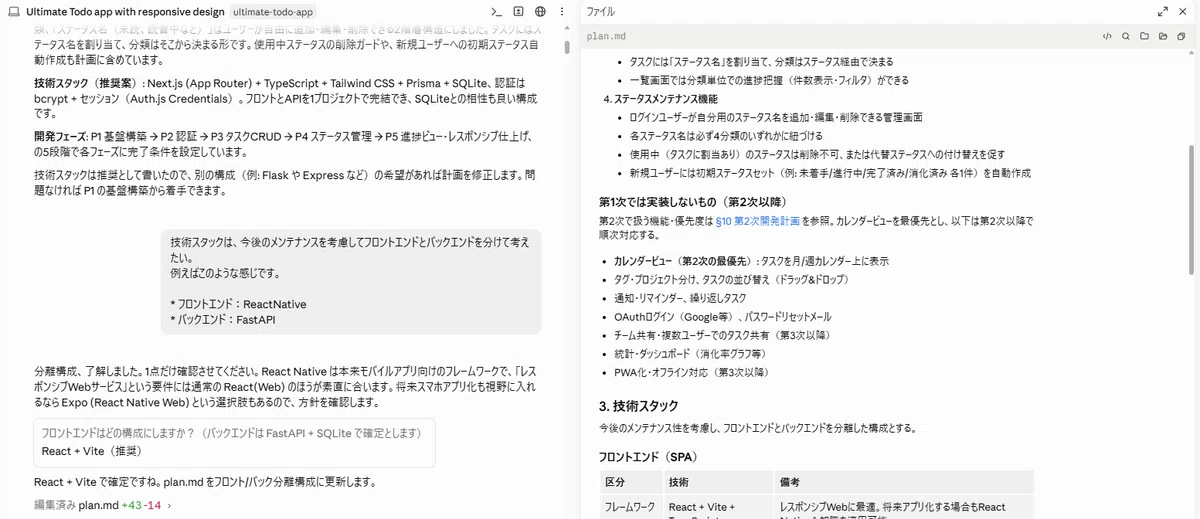Toggle source code view for plan.md
The width and height of the screenshot is (1200, 519).
(1108, 36)
